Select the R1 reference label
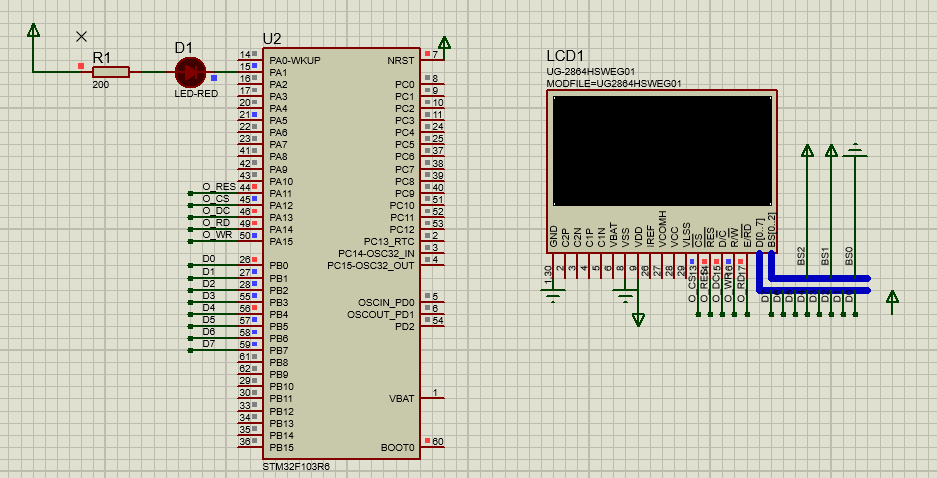The width and height of the screenshot is (937, 478). 102,58
